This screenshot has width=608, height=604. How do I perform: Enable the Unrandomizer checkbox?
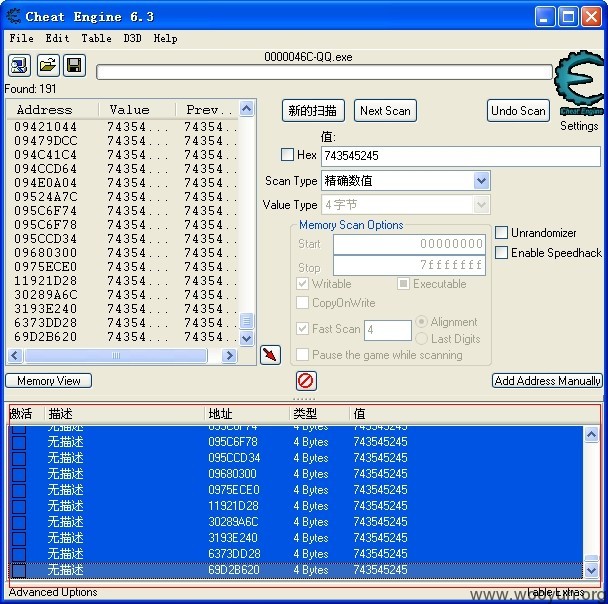(501, 233)
